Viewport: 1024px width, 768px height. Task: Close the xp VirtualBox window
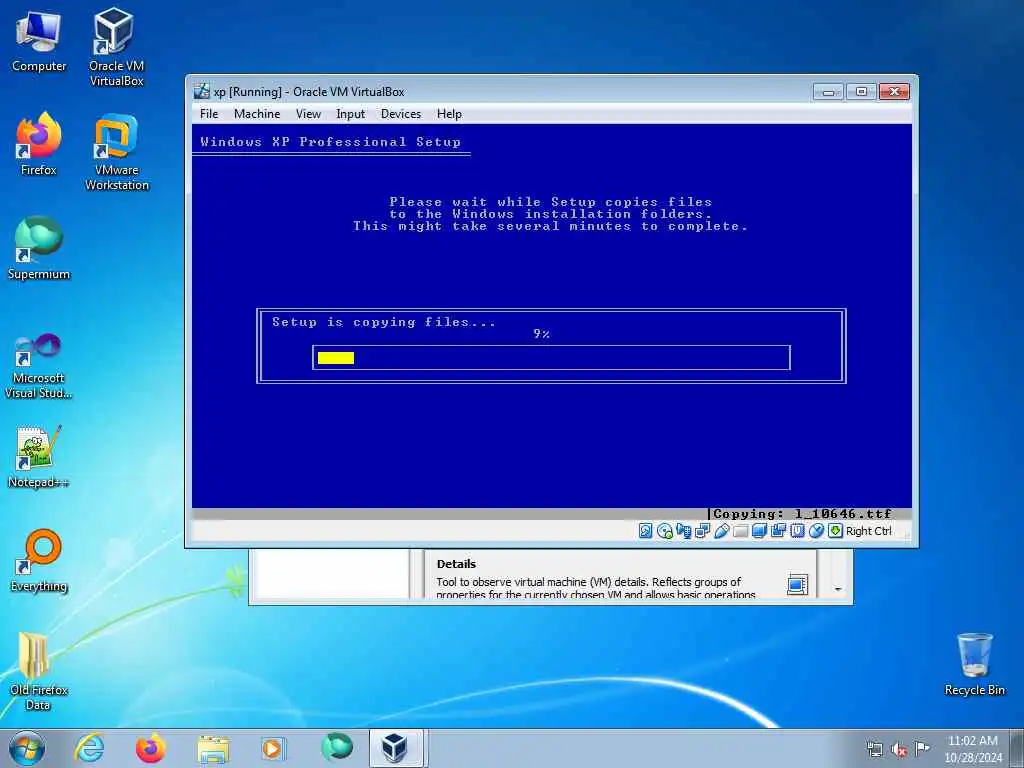pos(894,91)
